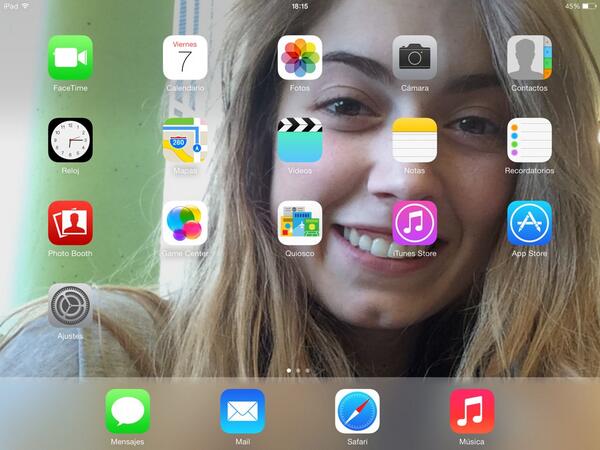This screenshot has height=450, width=600.
Task: Open the Photo Booth app
Action: pos(70,223)
